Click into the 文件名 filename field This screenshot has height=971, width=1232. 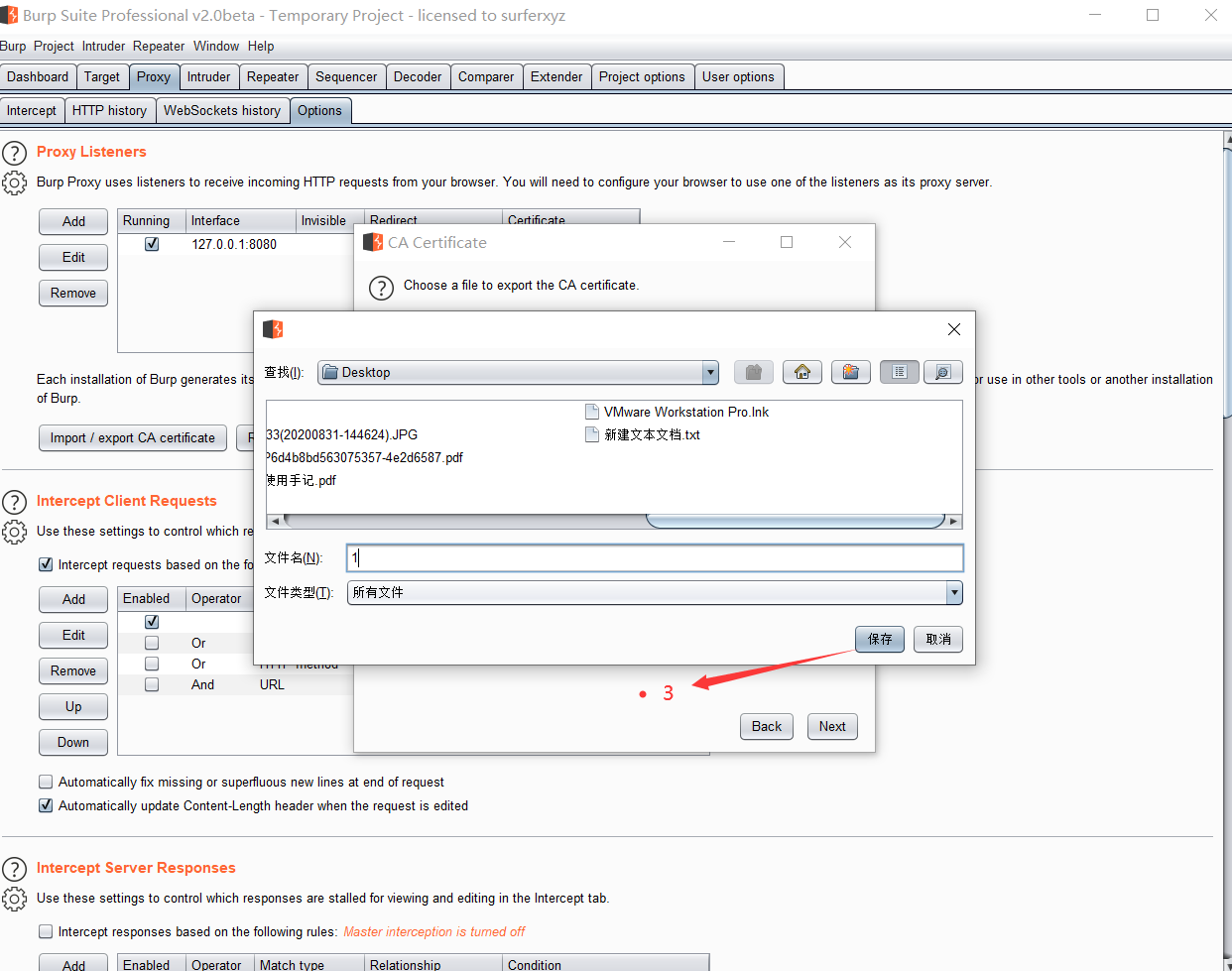[655, 557]
